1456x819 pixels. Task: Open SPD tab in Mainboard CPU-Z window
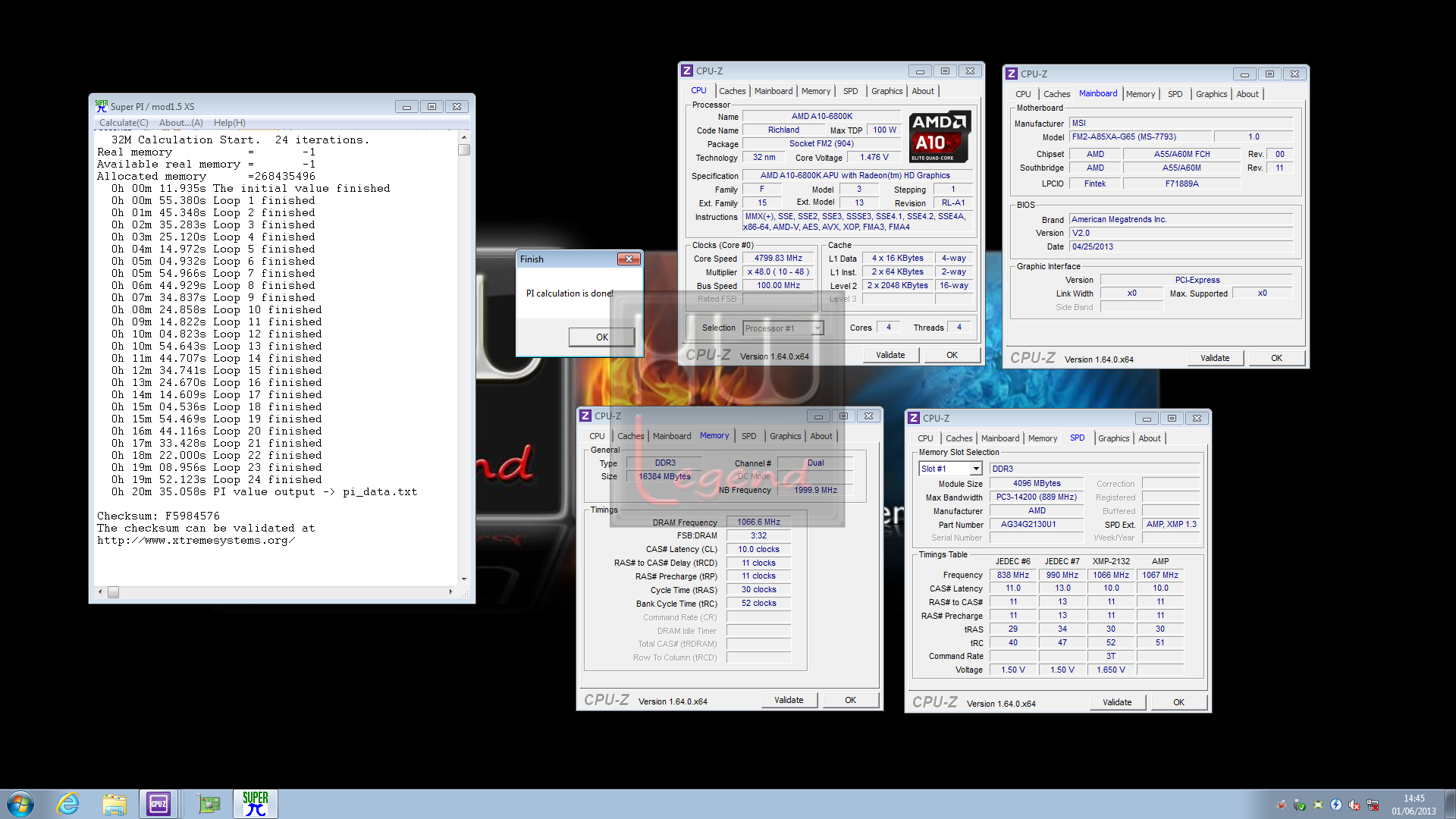tap(1175, 94)
